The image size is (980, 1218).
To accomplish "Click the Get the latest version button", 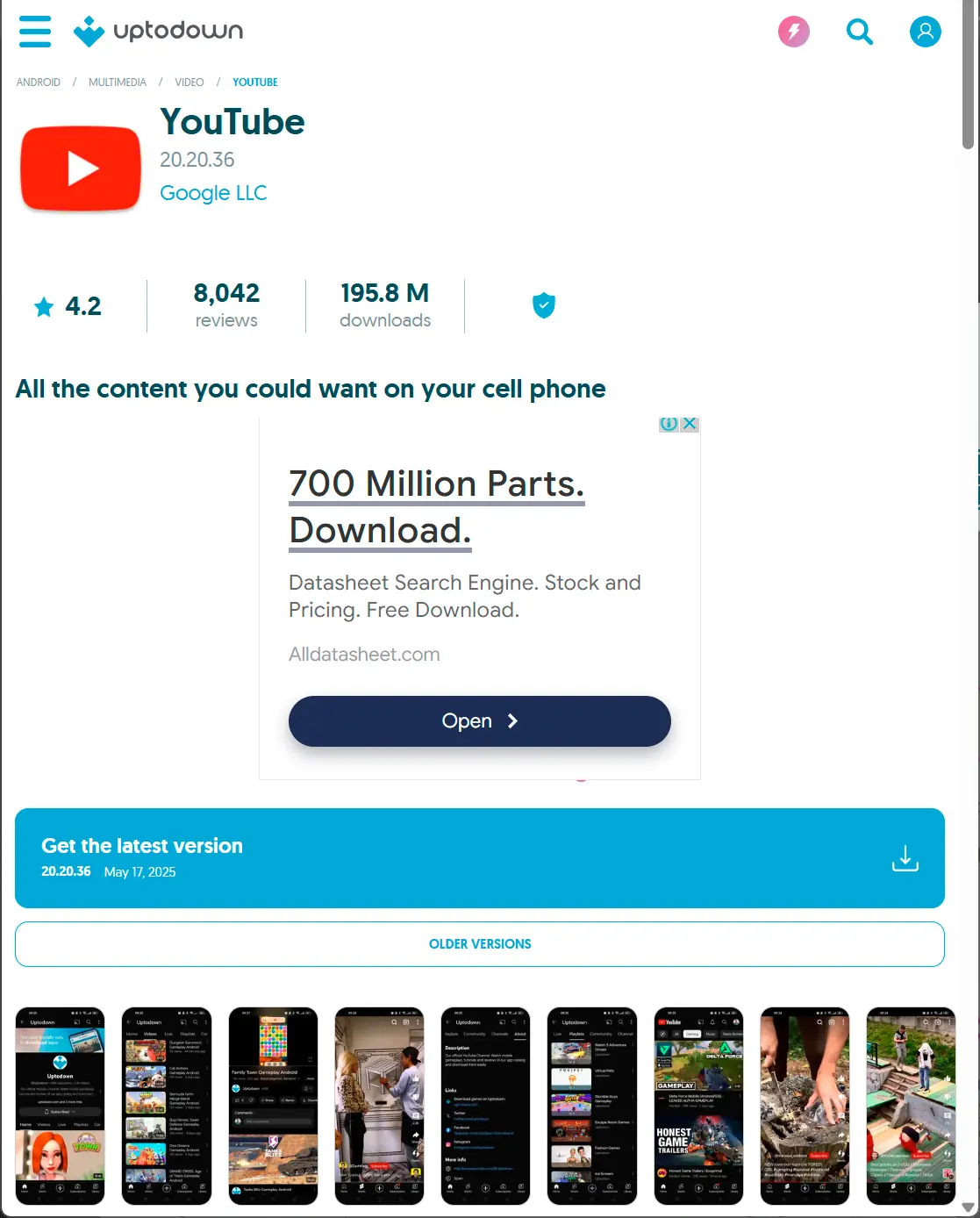I will 480,858.
